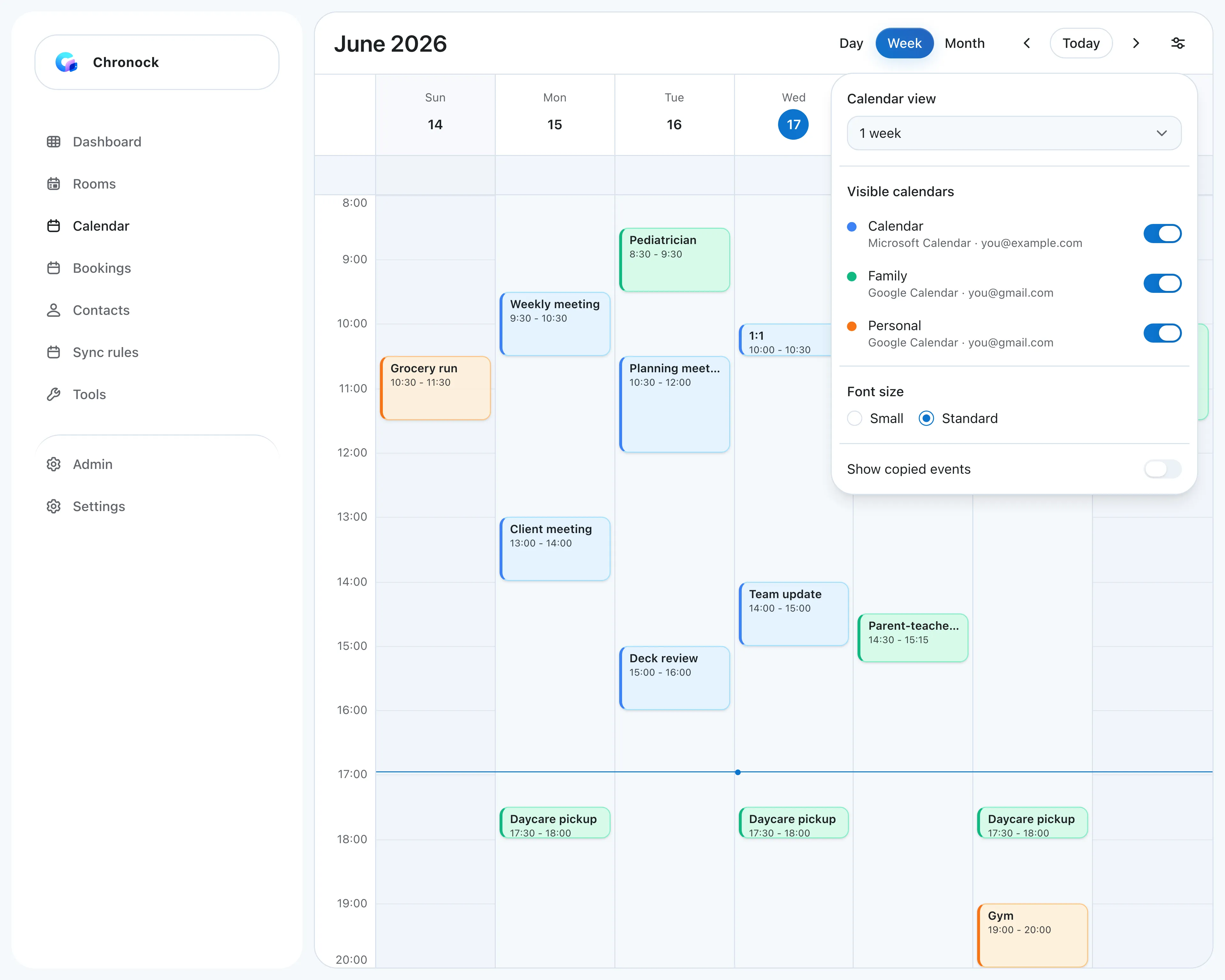Open the Client meeting event
Screen dimensions: 1225x980
coord(555,549)
